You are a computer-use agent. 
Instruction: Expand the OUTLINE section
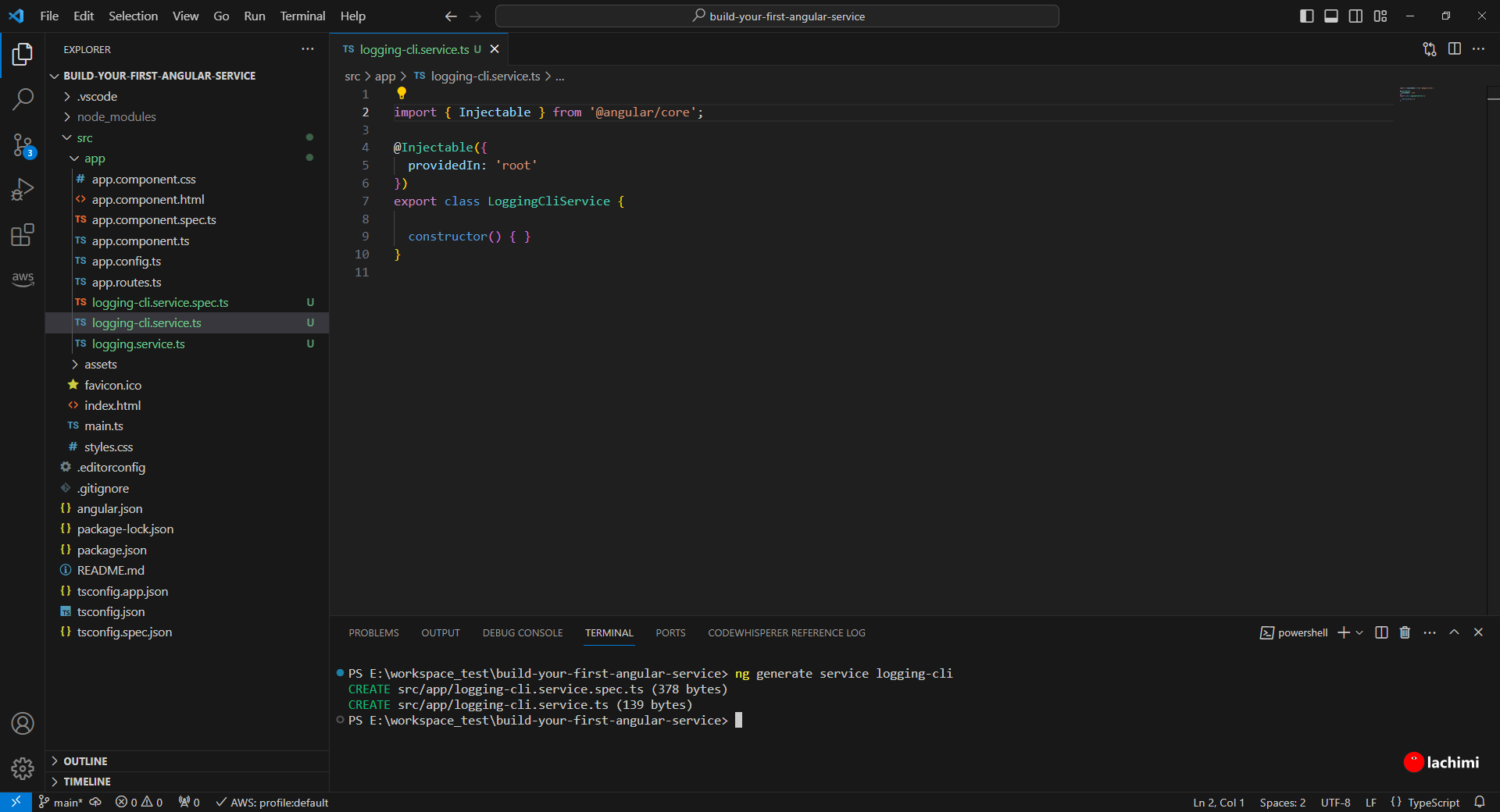point(85,761)
